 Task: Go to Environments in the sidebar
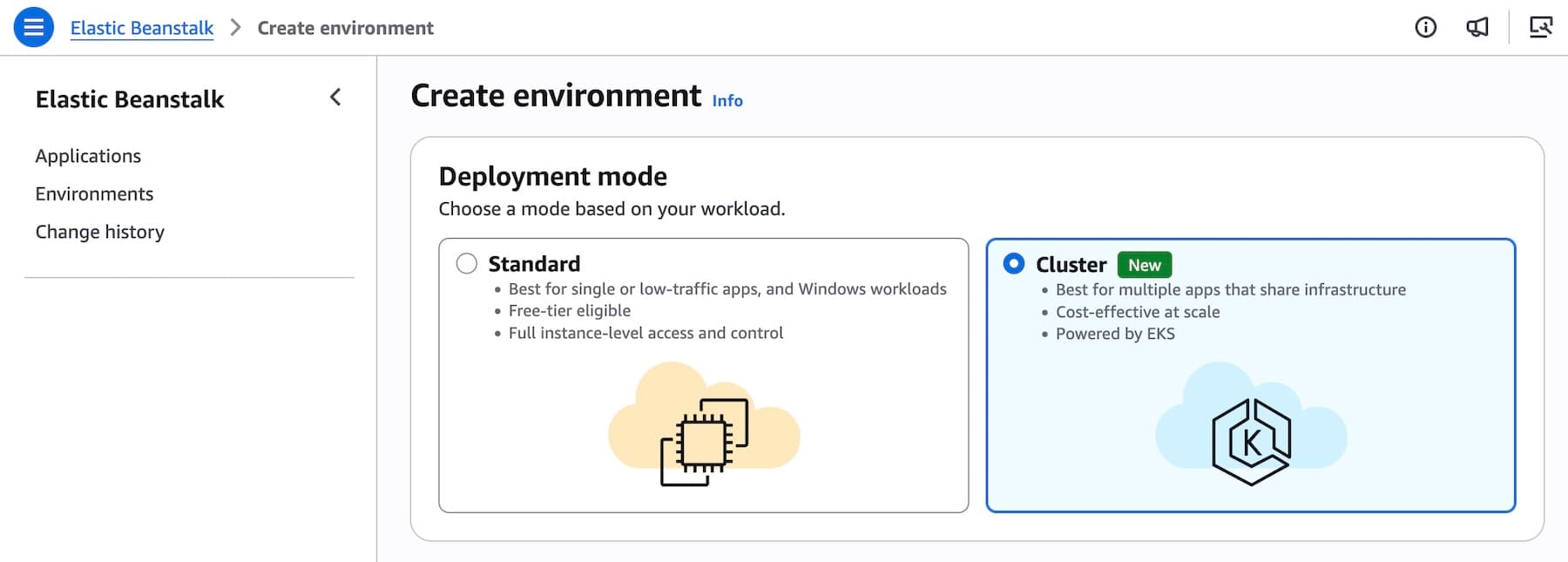click(x=94, y=193)
